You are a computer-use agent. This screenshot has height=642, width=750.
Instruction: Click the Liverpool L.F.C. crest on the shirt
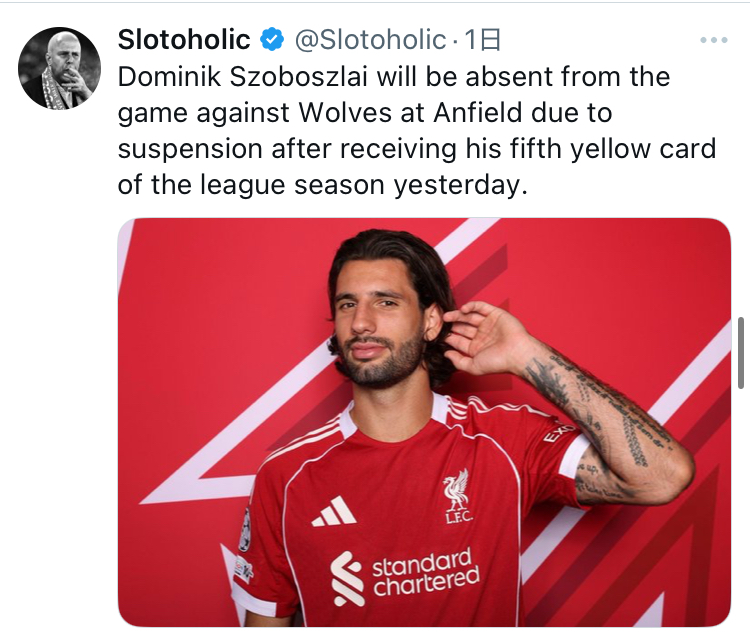click(x=457, y=495)
